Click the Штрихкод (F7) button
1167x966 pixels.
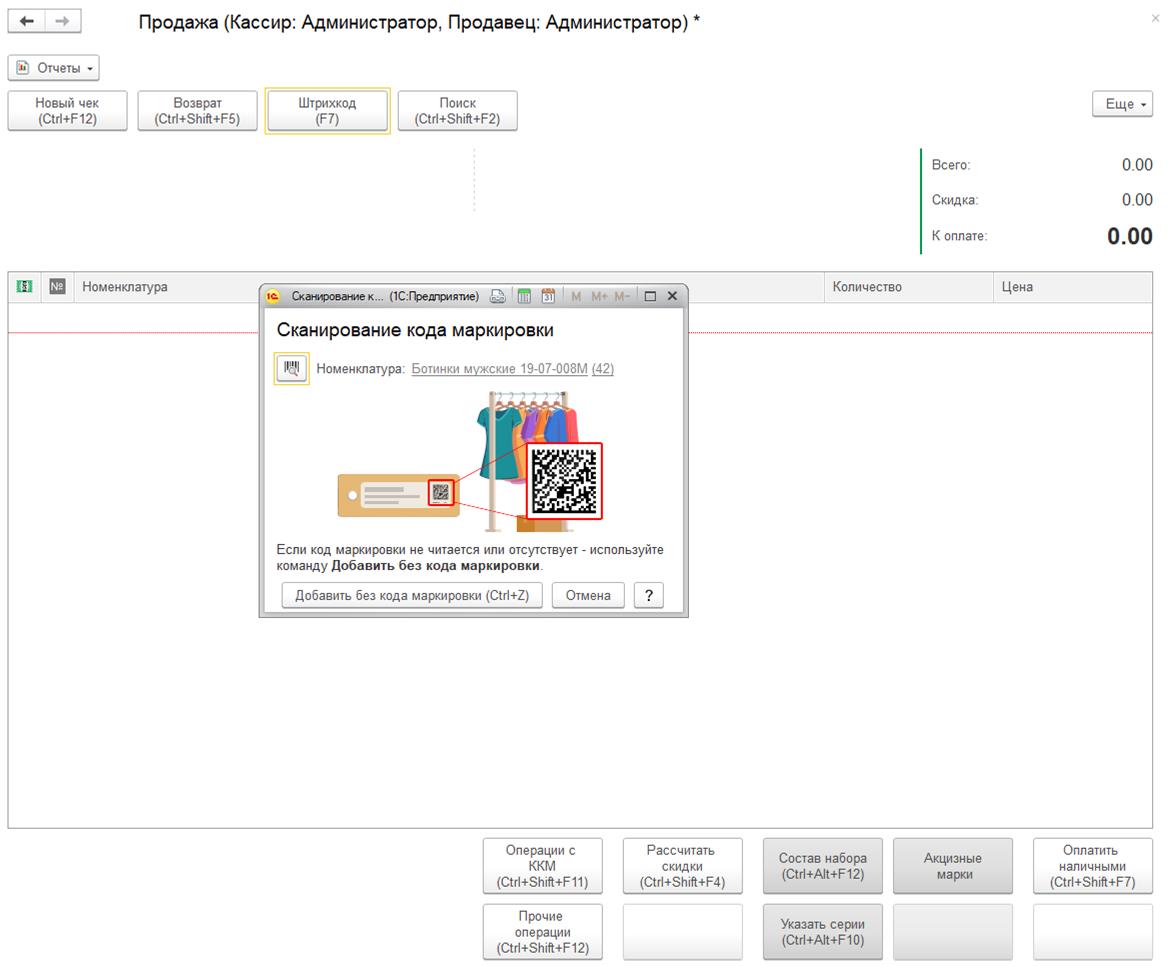327,111
